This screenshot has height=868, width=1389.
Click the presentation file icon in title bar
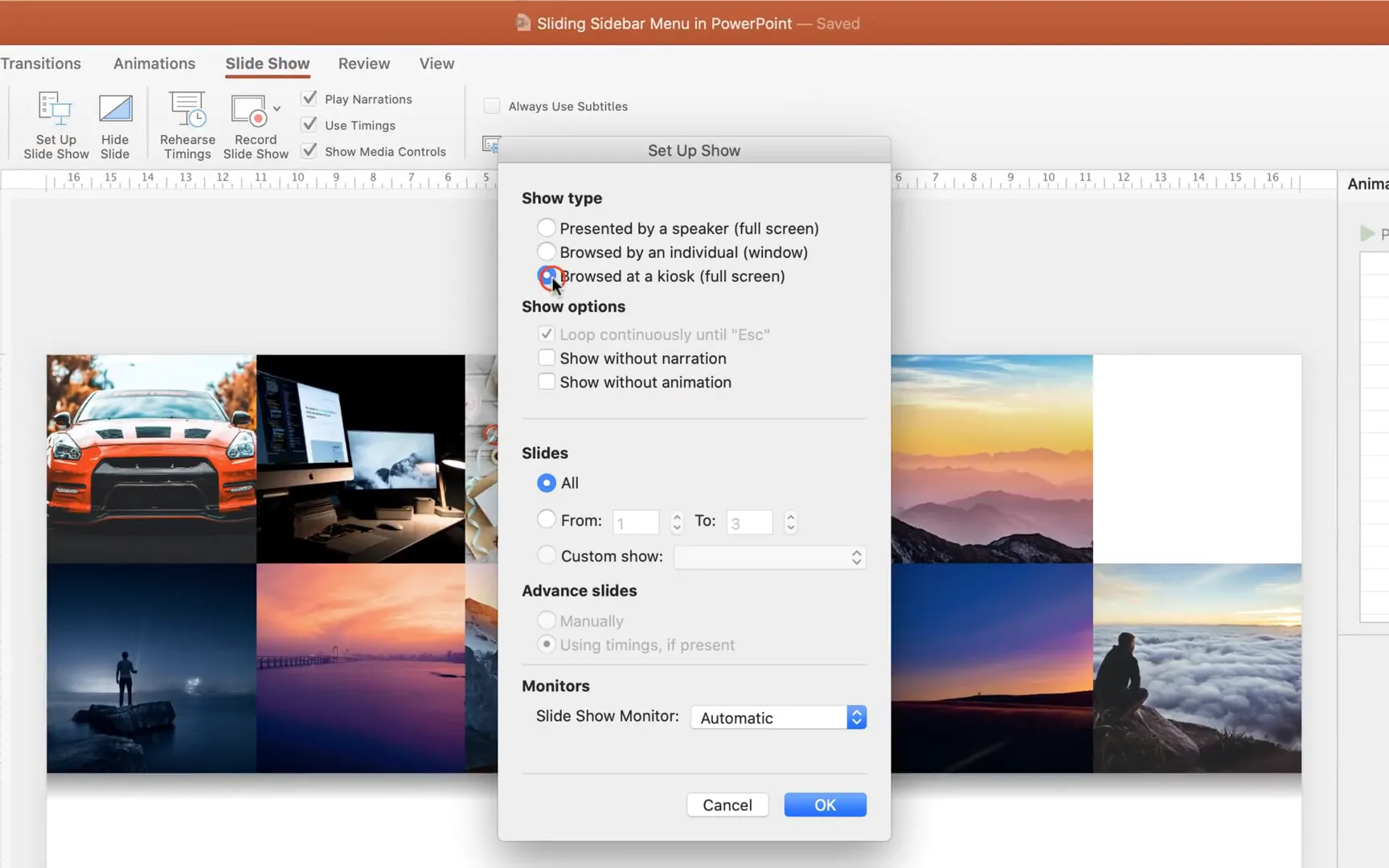pyautogui.click(x=522, y=23)
